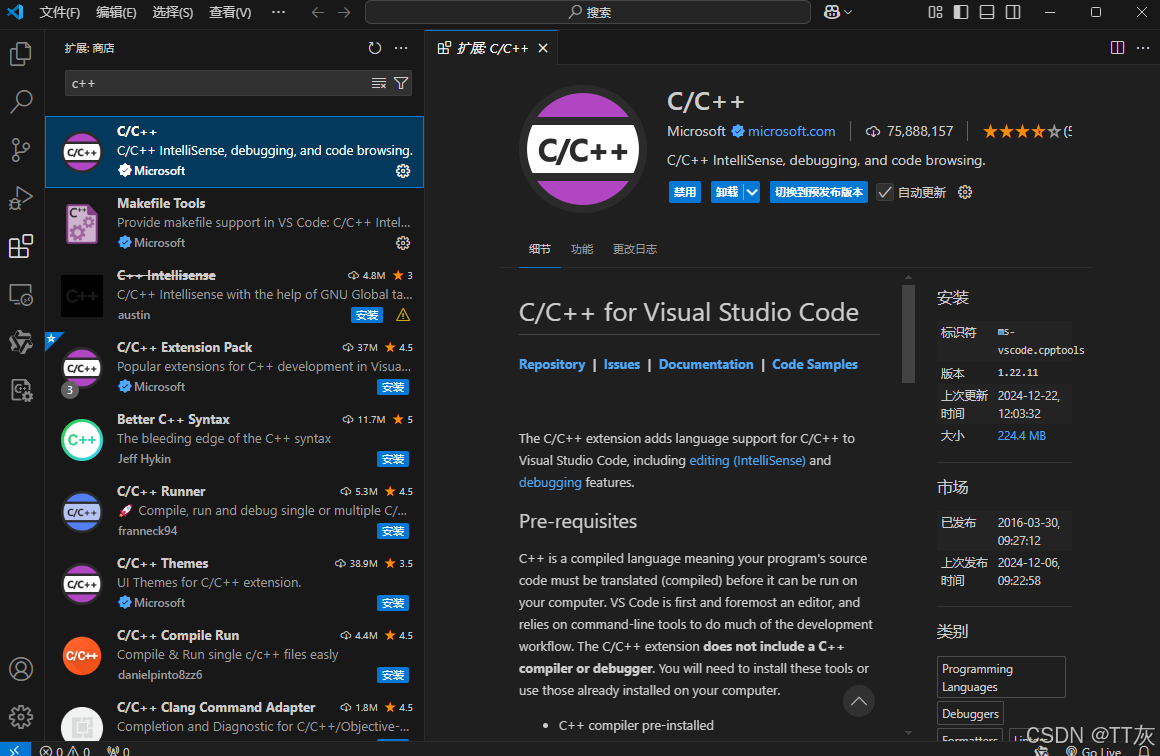Open the Repository link
This screenshot has height=756, width=1160.
(x=552, y=364)
